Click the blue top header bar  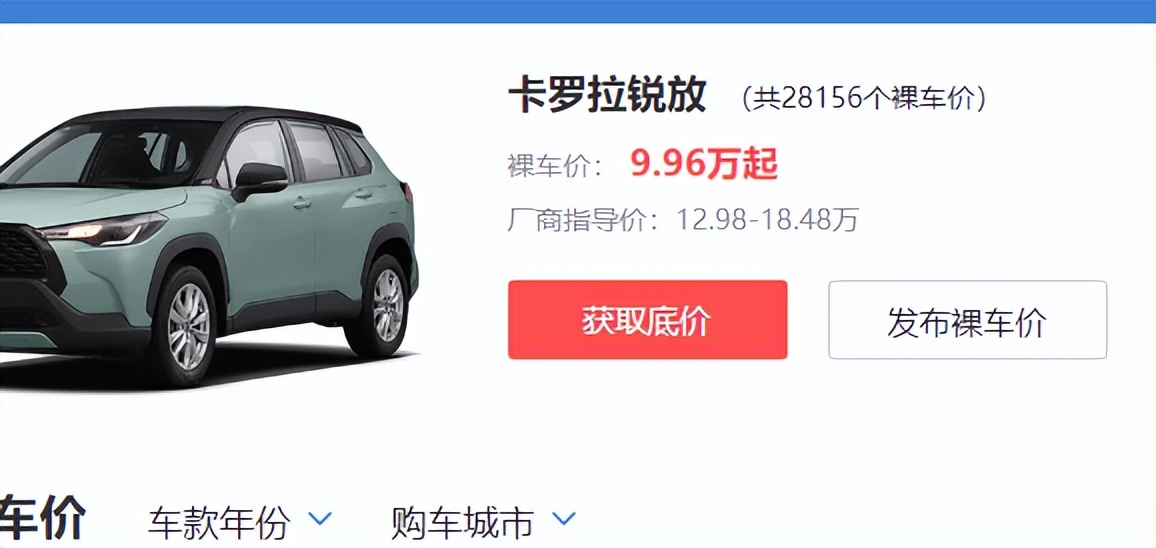578,11
